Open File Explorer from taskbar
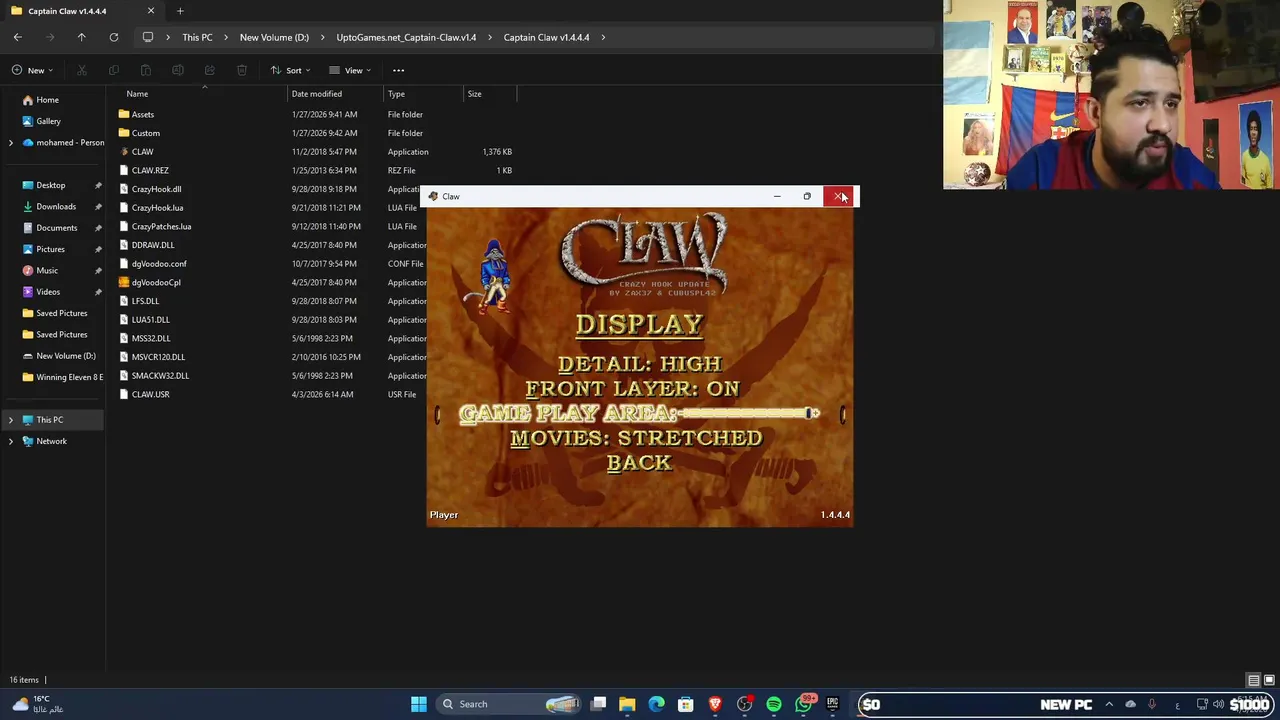 click(x=627, y=704)
